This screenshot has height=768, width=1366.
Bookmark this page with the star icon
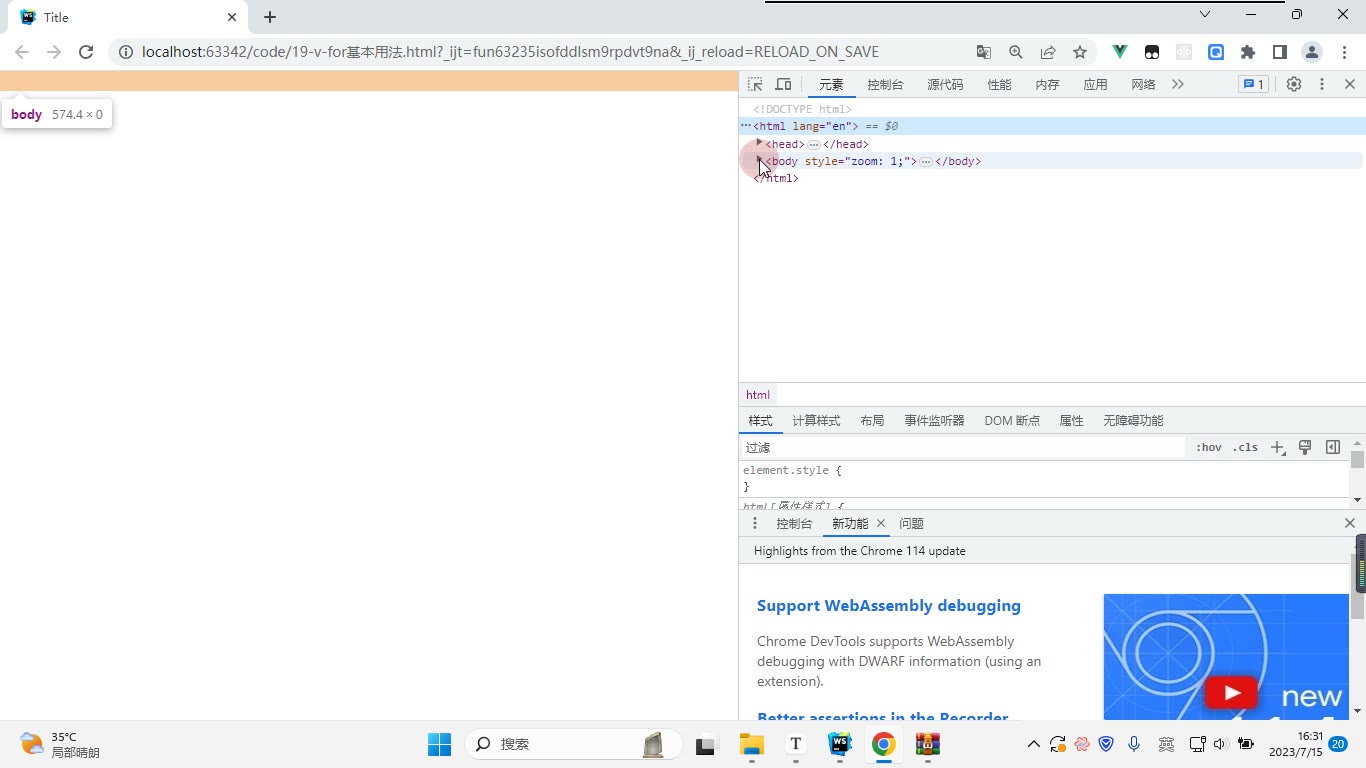coord(1080,52)
